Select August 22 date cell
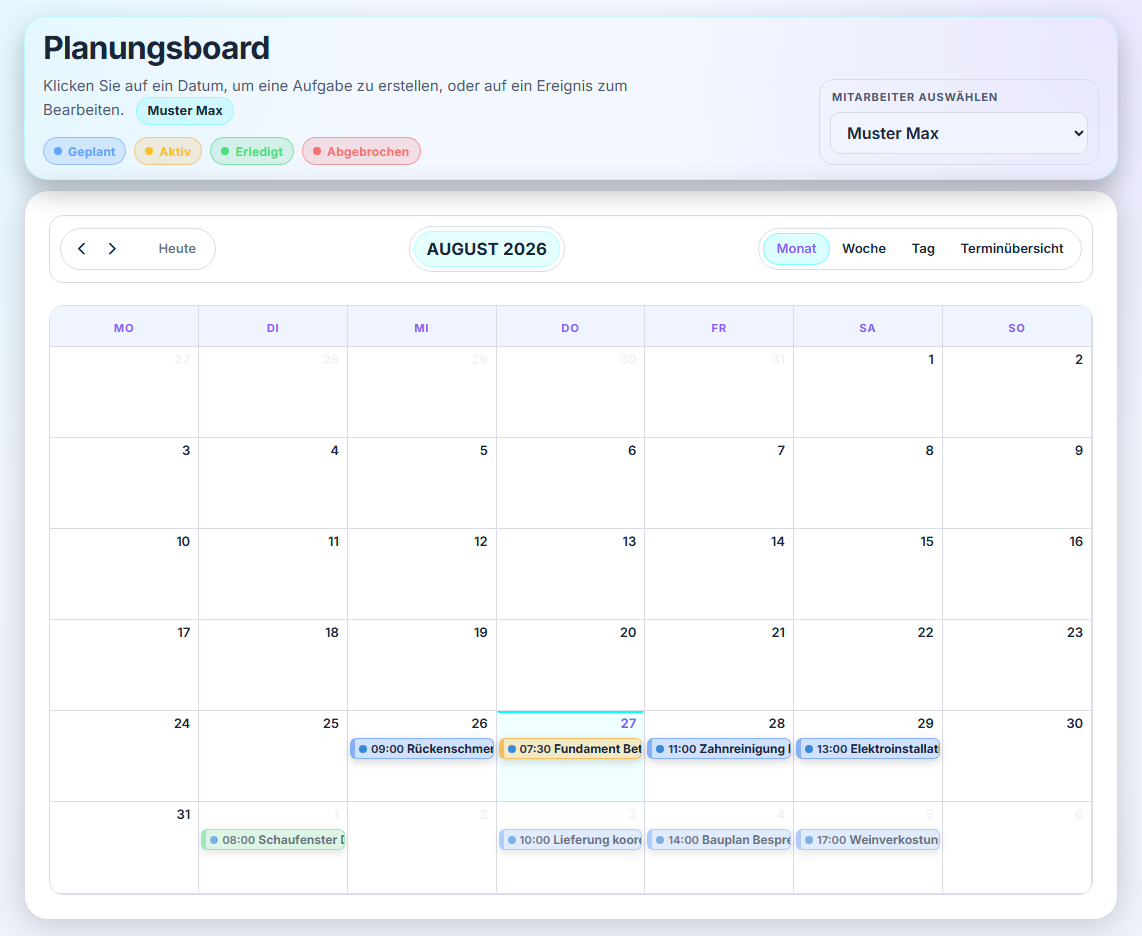The image size is (1142, 936). click(x=867, y=665)
